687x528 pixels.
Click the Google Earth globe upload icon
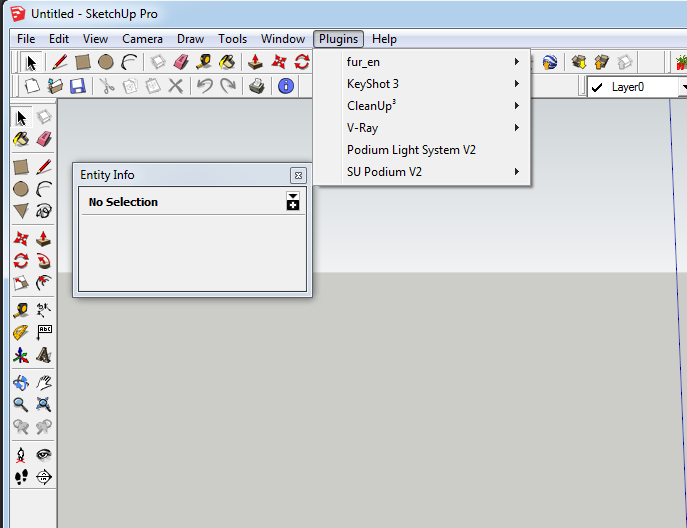click(x=549, y=62)
